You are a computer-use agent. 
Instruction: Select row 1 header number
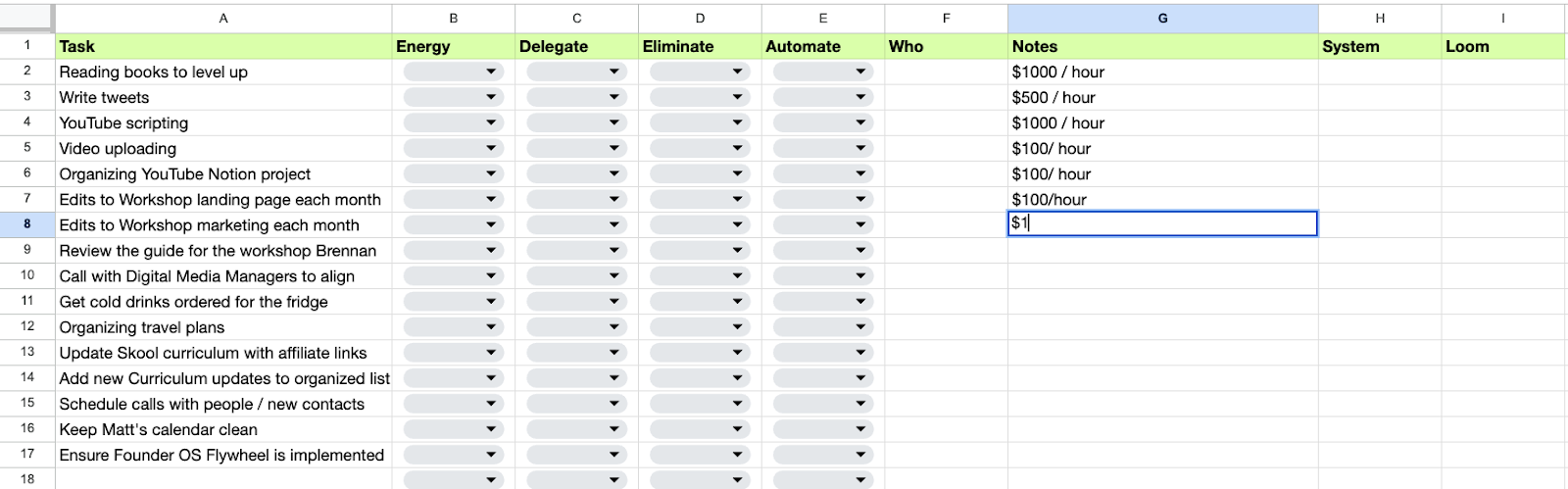[x=27, y=45]
